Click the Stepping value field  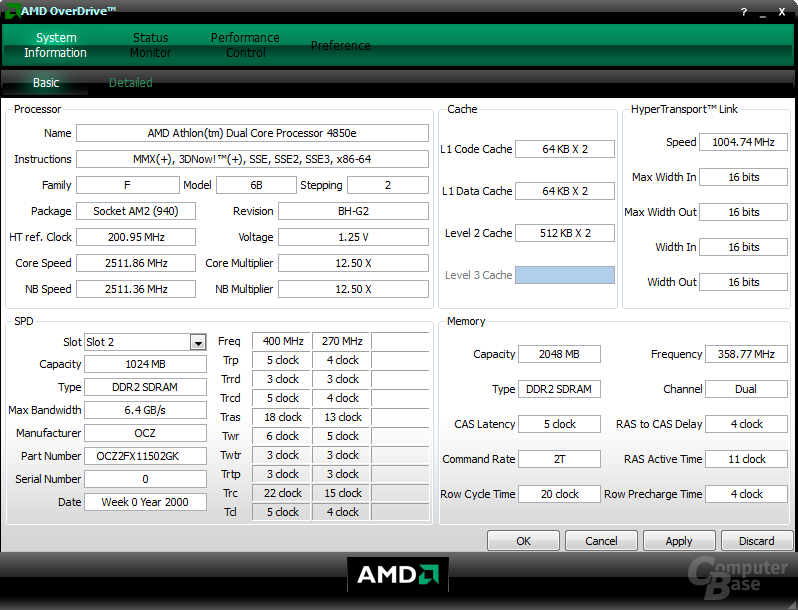(388, 185)
